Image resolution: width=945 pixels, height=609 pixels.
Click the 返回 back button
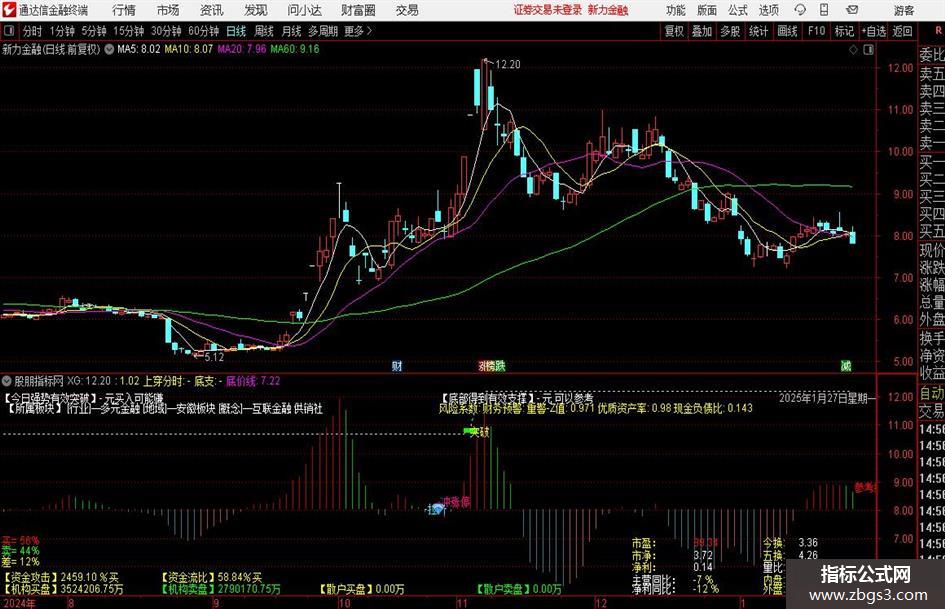coord(902,31)
